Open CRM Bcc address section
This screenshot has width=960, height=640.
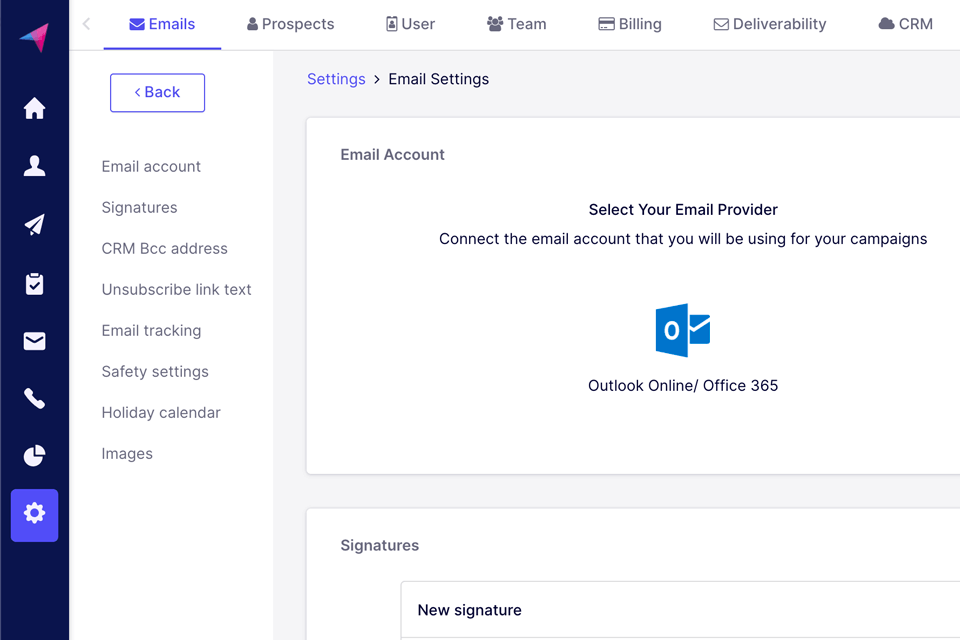165,249
